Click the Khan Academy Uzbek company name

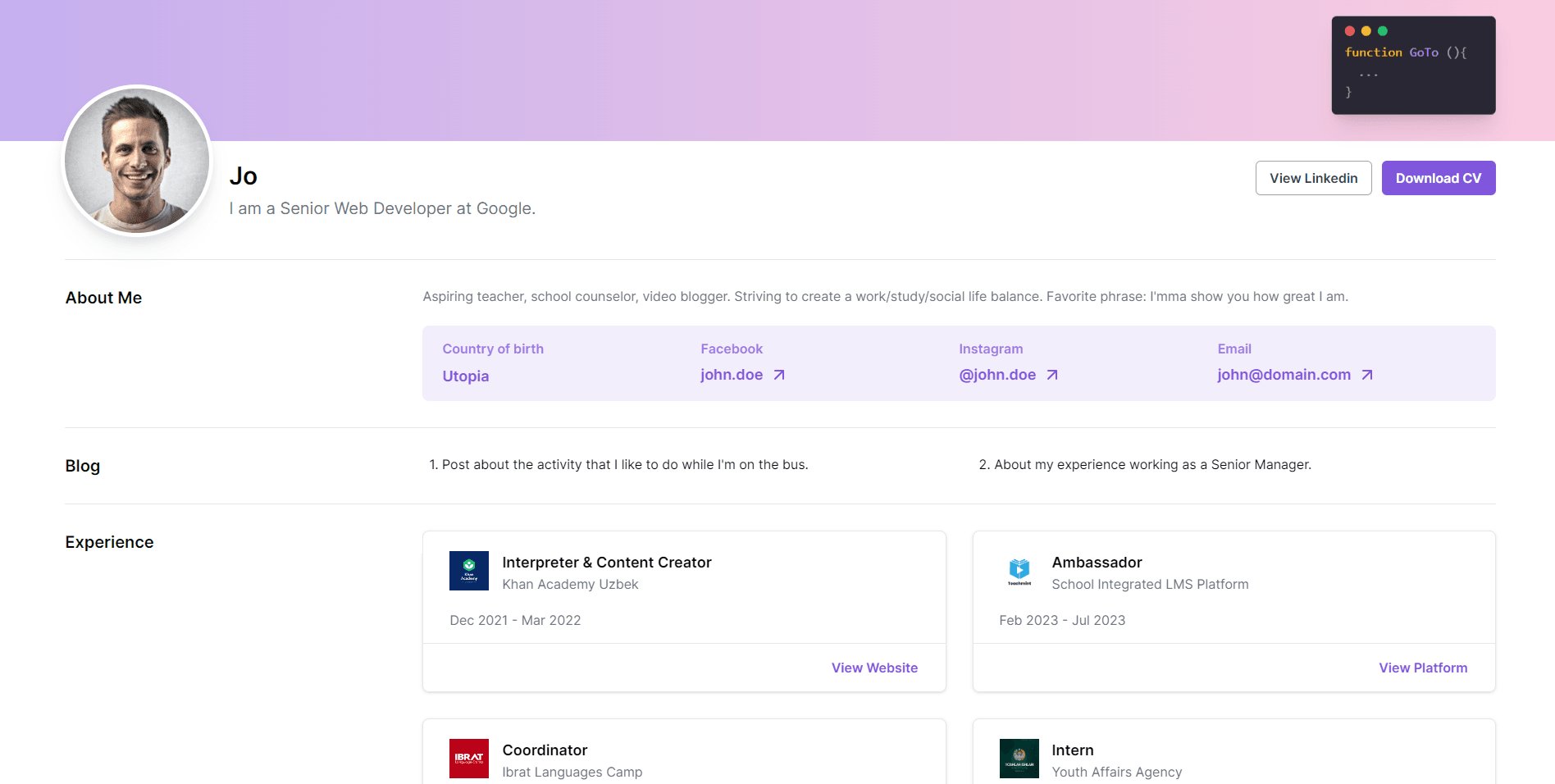[x=570, y=585]
